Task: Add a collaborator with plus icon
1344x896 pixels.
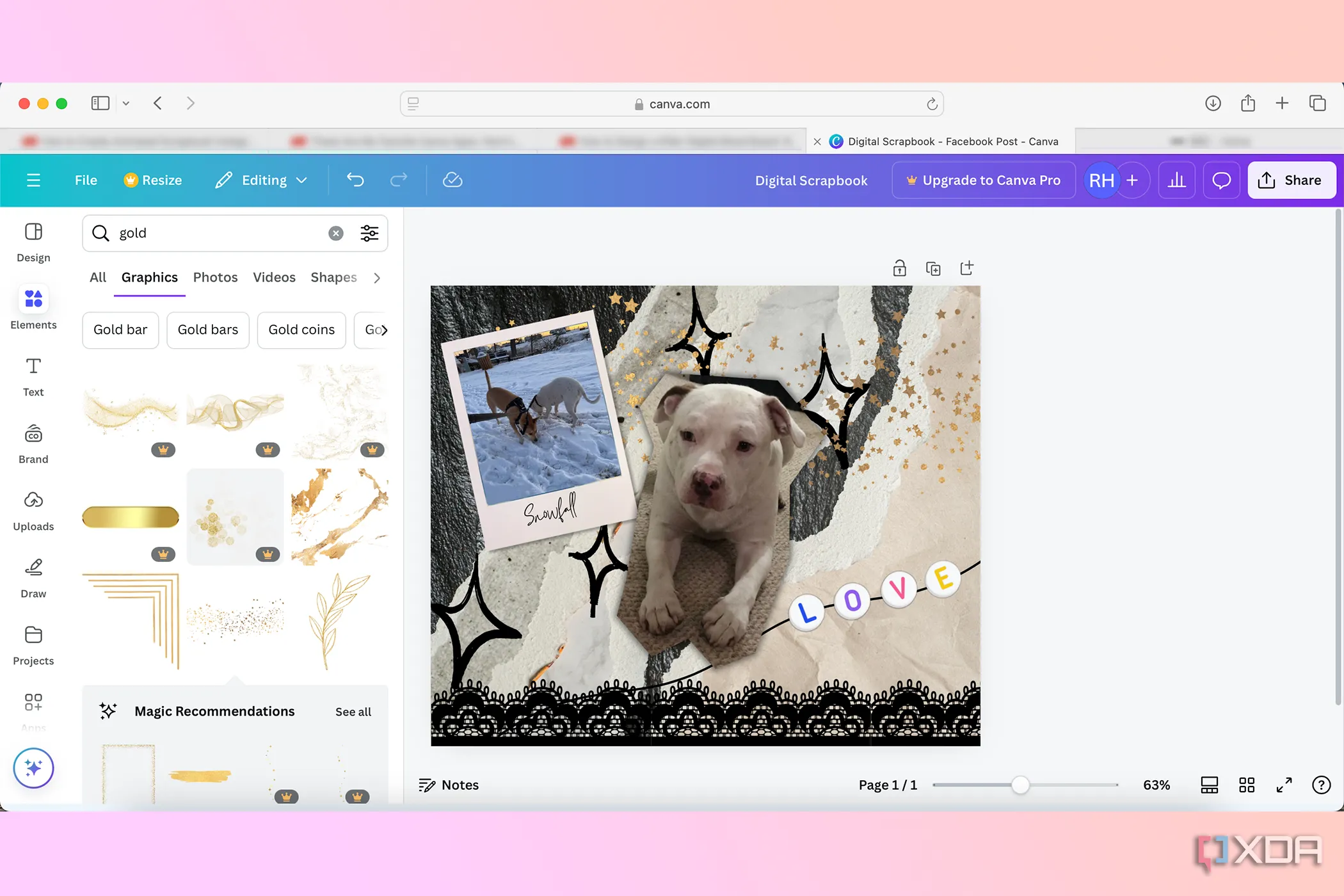Action: pyautogui.click(x=1132, y=180)
